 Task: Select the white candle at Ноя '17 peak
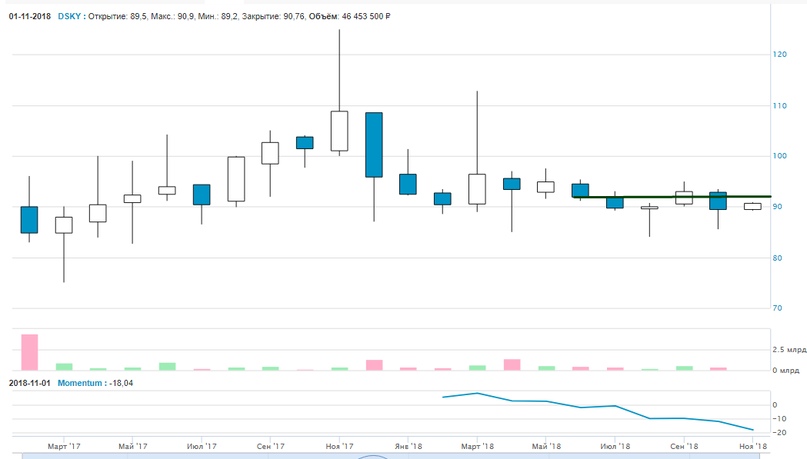[339, 130]
